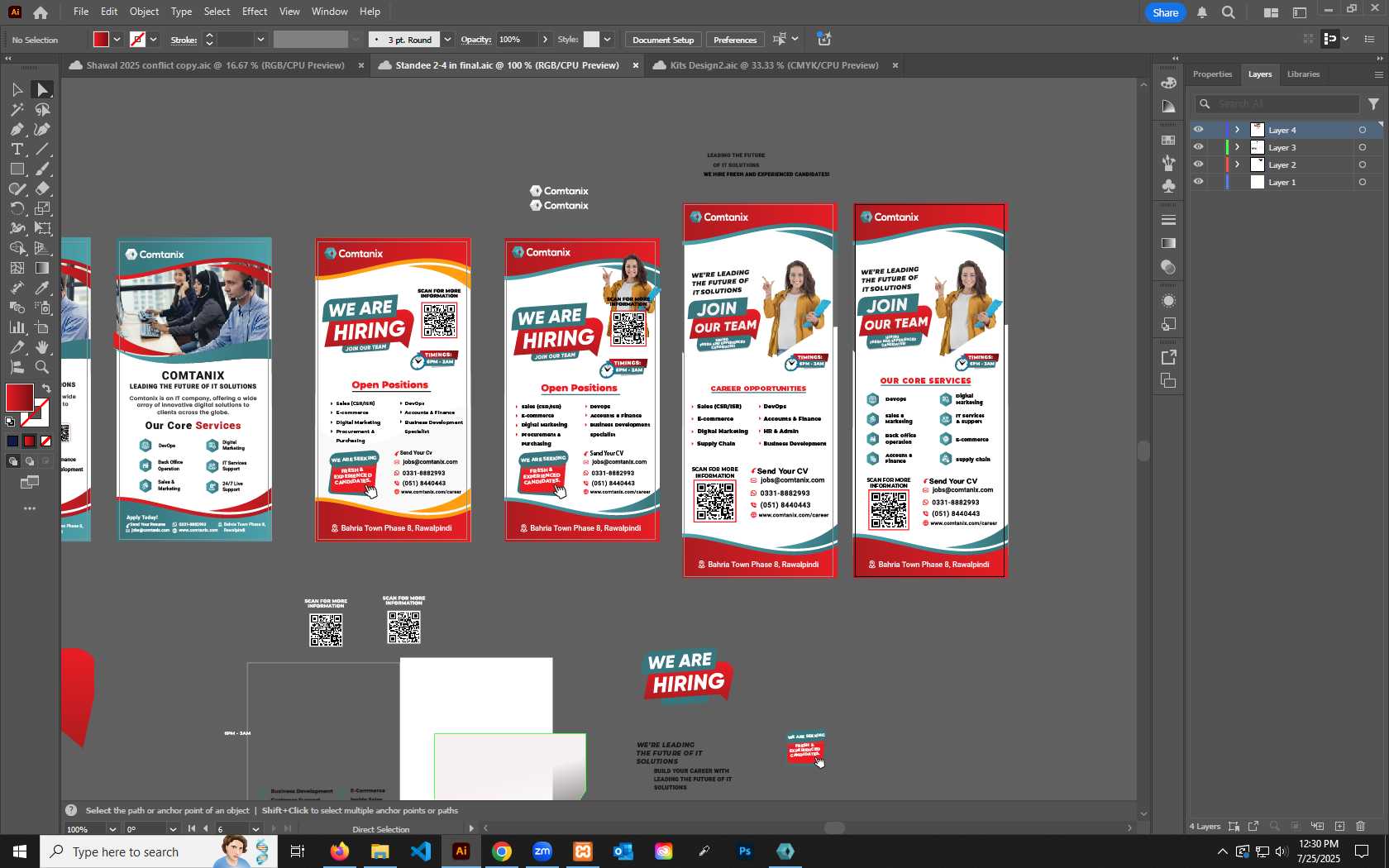Open the Swatches panel icon
This screenshot has height=868, width=1389.
[1168, 140]
